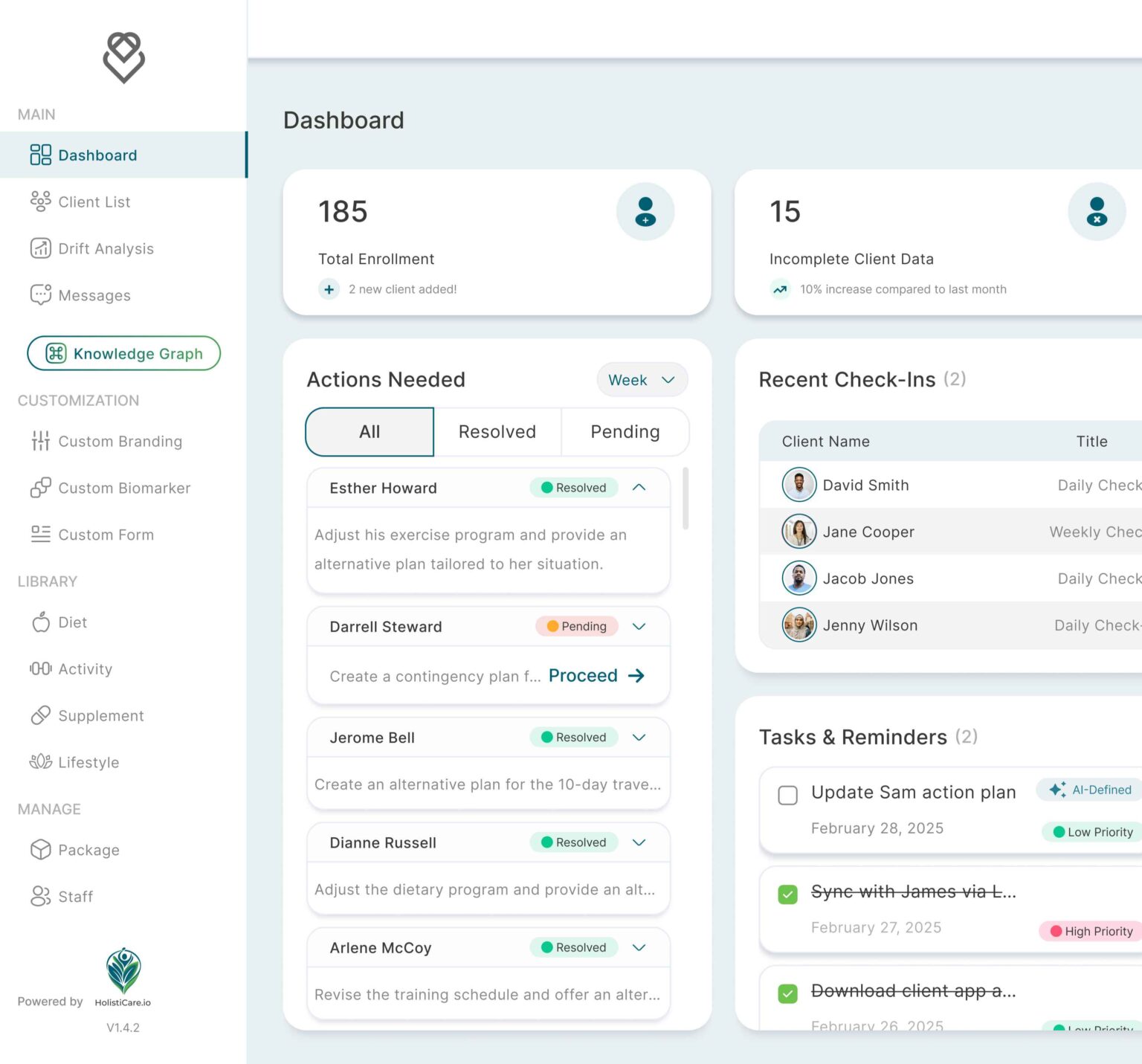Click Proceed on Darrell Steward's action
Screen dimensions: 1142x1064
click(x=596, y=676)
